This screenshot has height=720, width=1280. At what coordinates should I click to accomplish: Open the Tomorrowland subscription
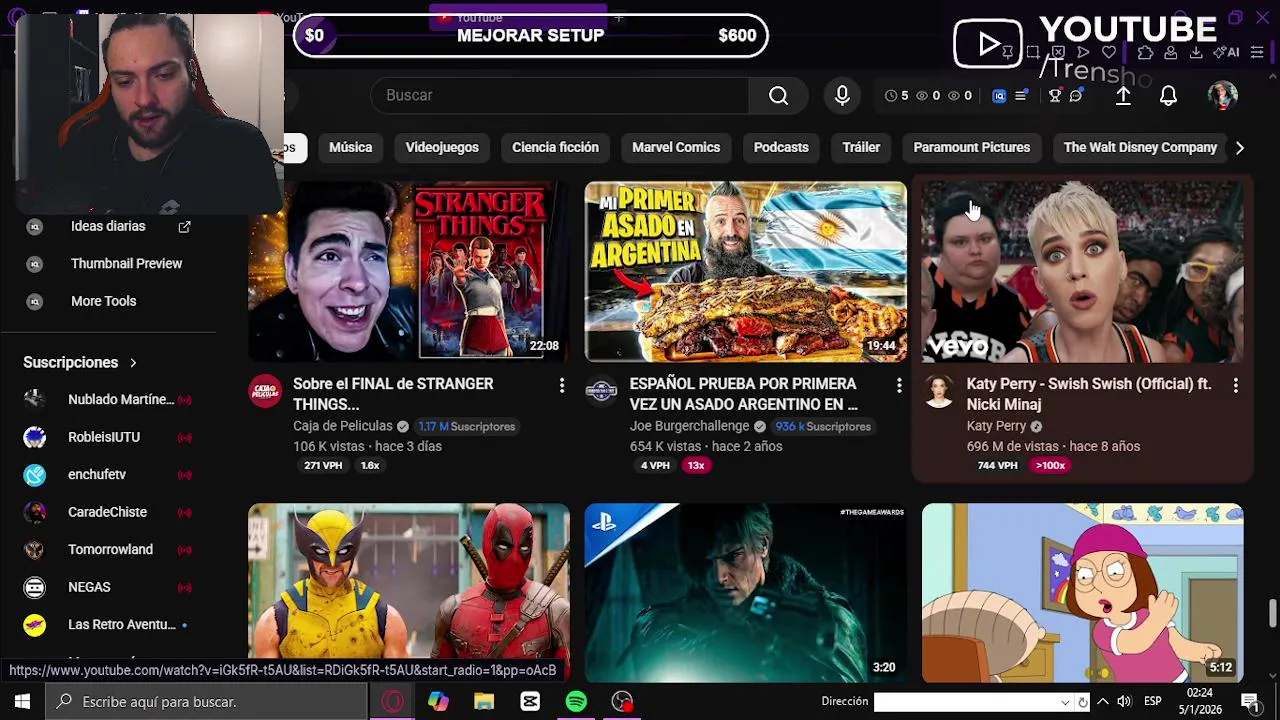click(x=108, y=549)
